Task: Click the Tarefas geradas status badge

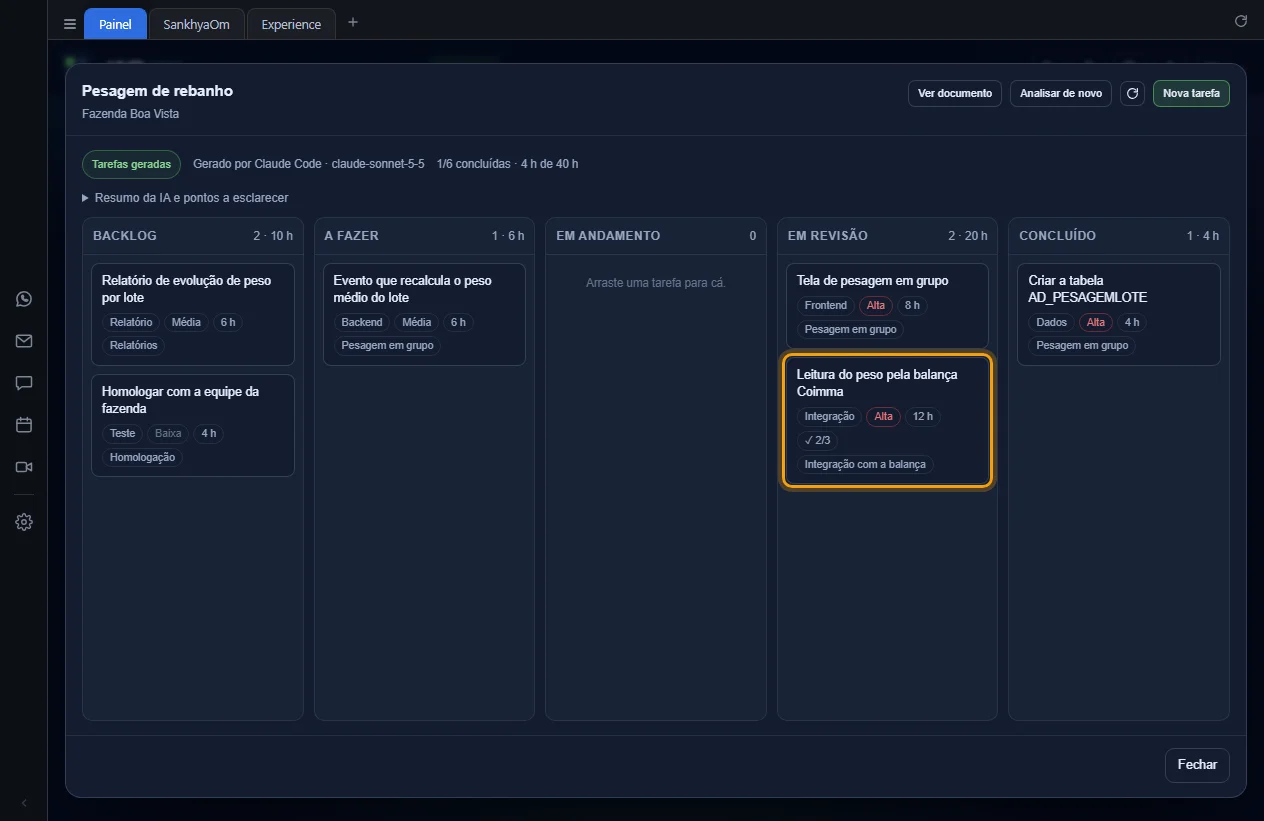Action: (131, 164)
